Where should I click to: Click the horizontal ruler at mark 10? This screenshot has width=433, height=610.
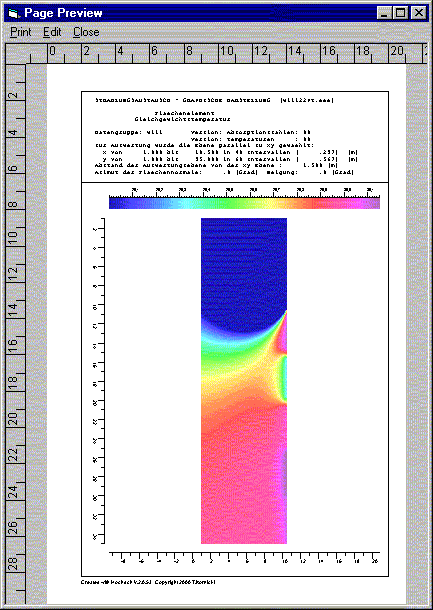(x=228, y=51)
